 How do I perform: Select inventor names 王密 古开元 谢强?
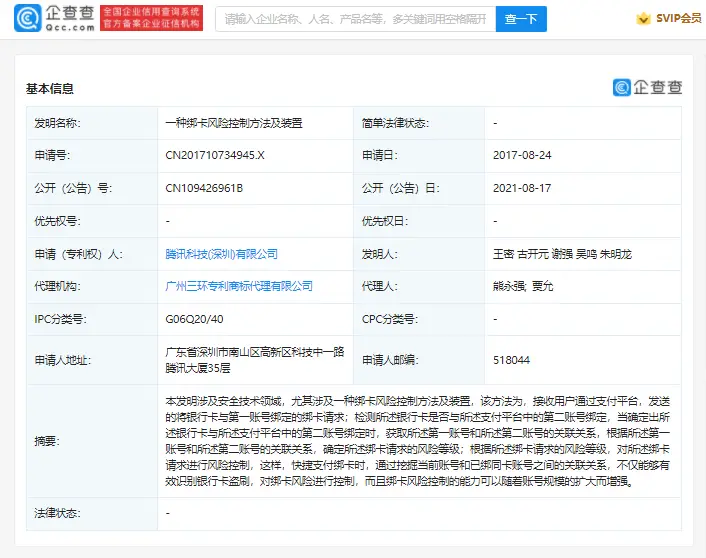point(533,254)
